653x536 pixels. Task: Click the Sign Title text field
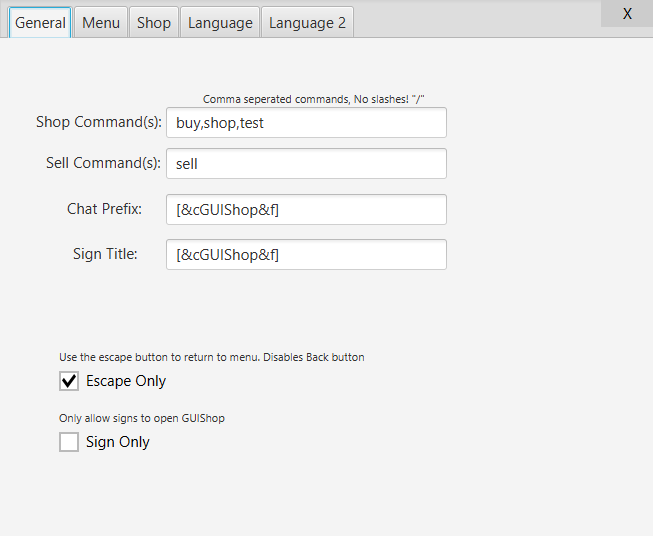(306, 255)
